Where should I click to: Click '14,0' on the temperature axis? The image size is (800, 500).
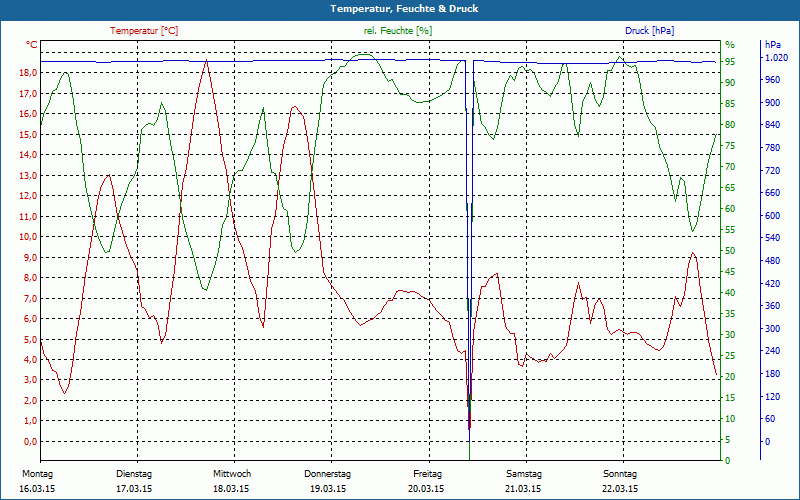pos(28,155)
